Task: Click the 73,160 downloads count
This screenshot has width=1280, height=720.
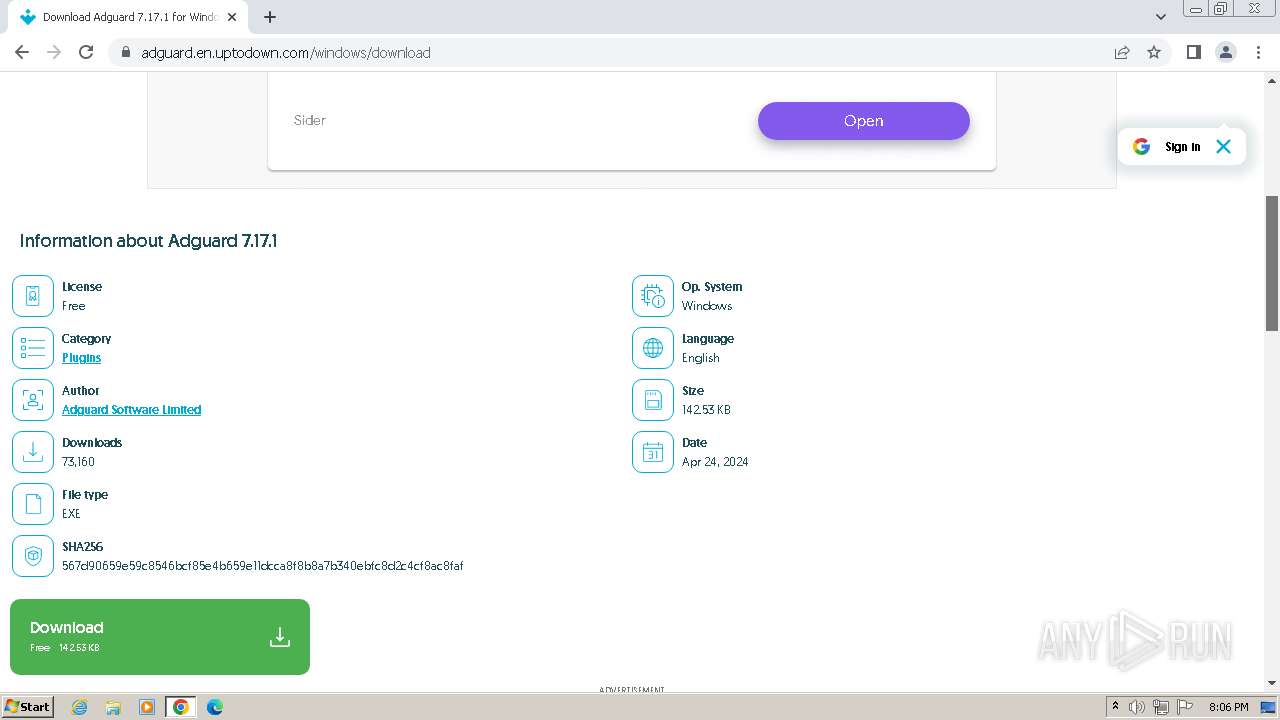Action: 78,462
